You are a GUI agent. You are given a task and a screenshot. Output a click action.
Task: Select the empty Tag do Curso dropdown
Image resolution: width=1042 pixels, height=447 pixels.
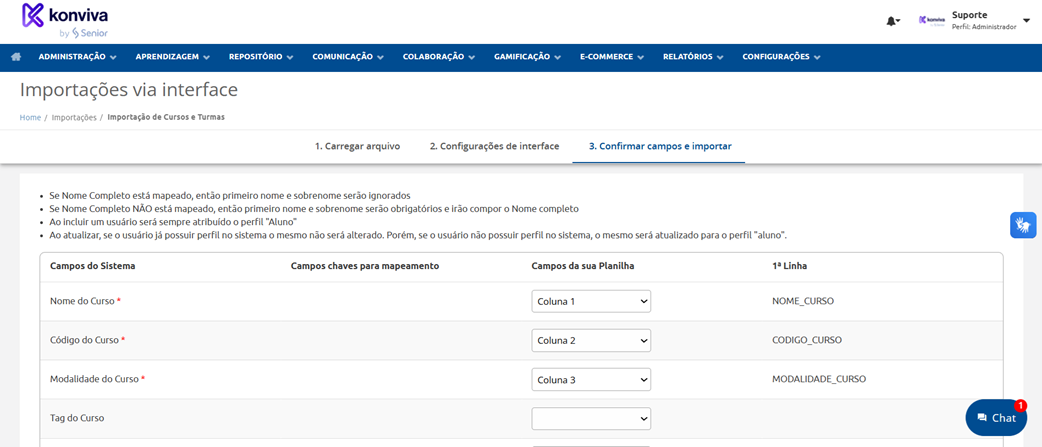pyautogui.click(x=591, y=419)
